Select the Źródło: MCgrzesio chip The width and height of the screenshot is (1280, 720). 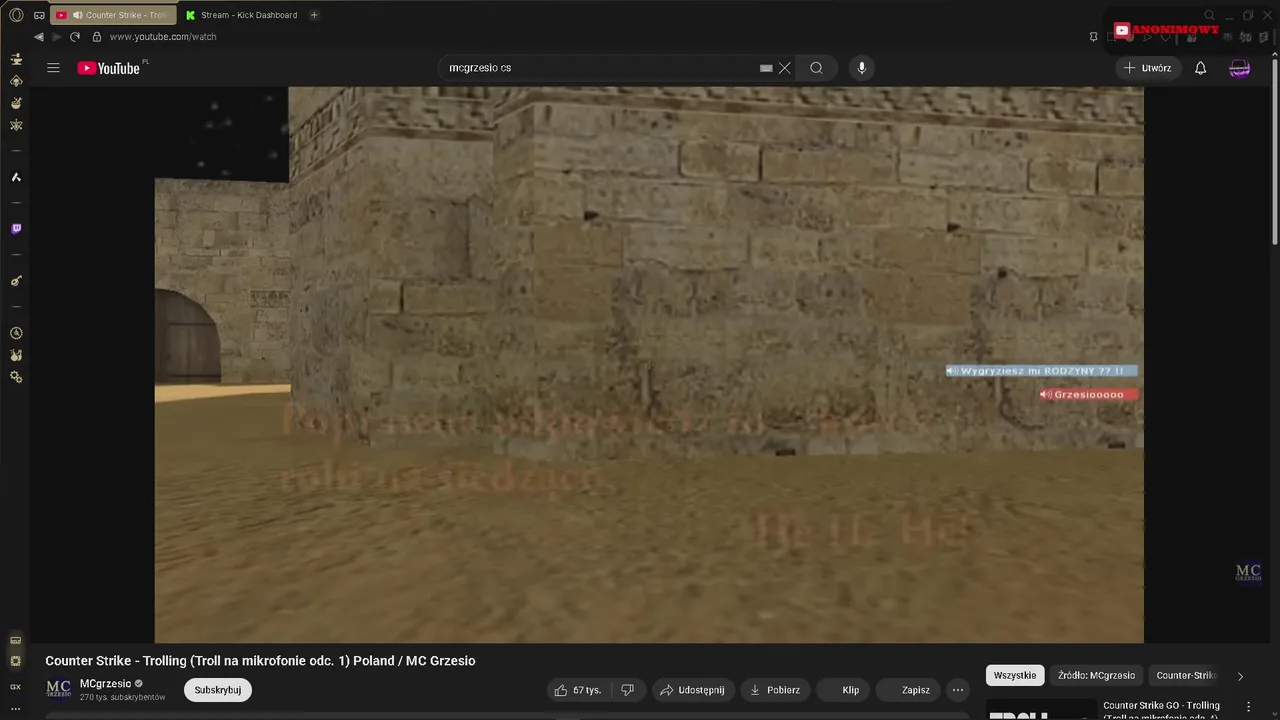1096,675
